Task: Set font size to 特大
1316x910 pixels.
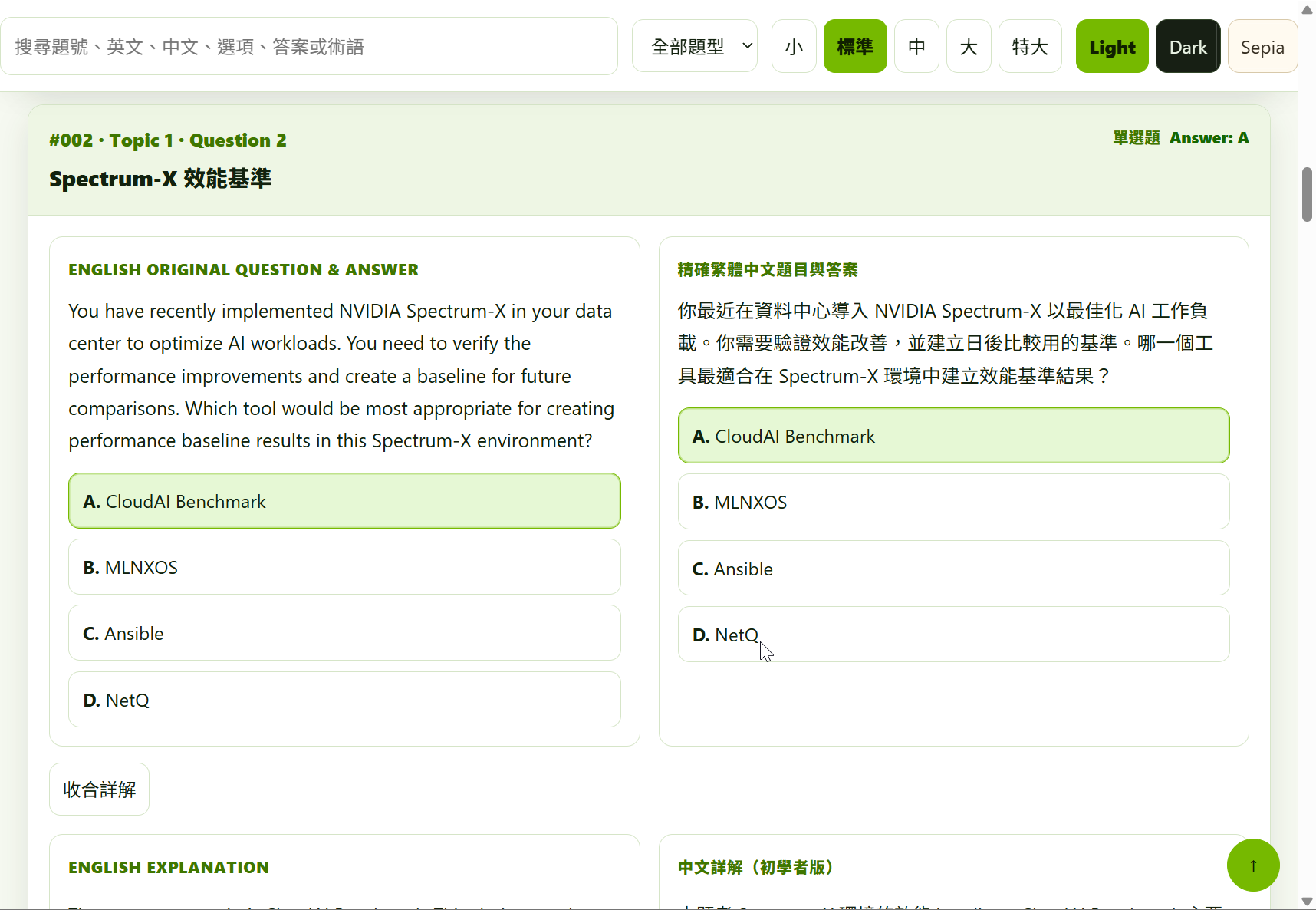Action: (1030, 46)
